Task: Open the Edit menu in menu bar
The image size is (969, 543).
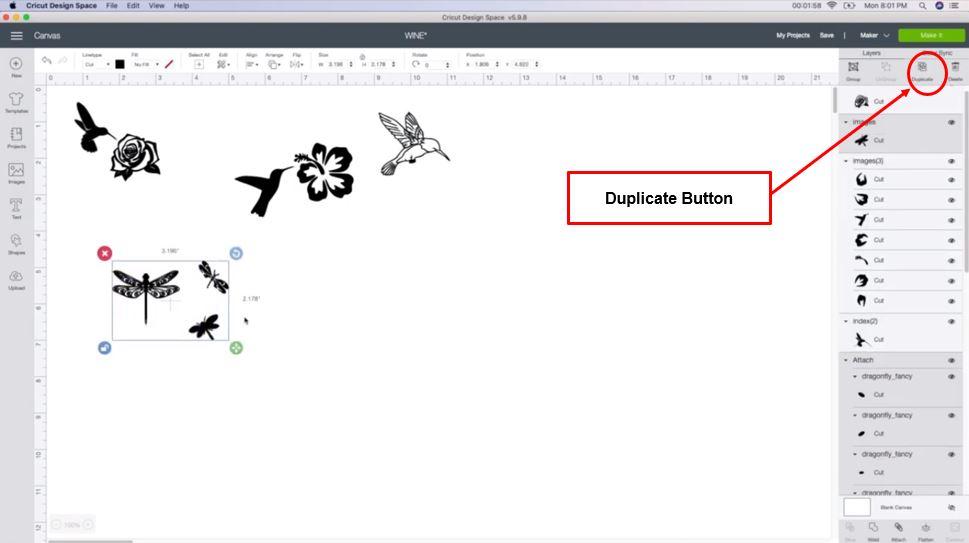Action: [x=133, y=6]
